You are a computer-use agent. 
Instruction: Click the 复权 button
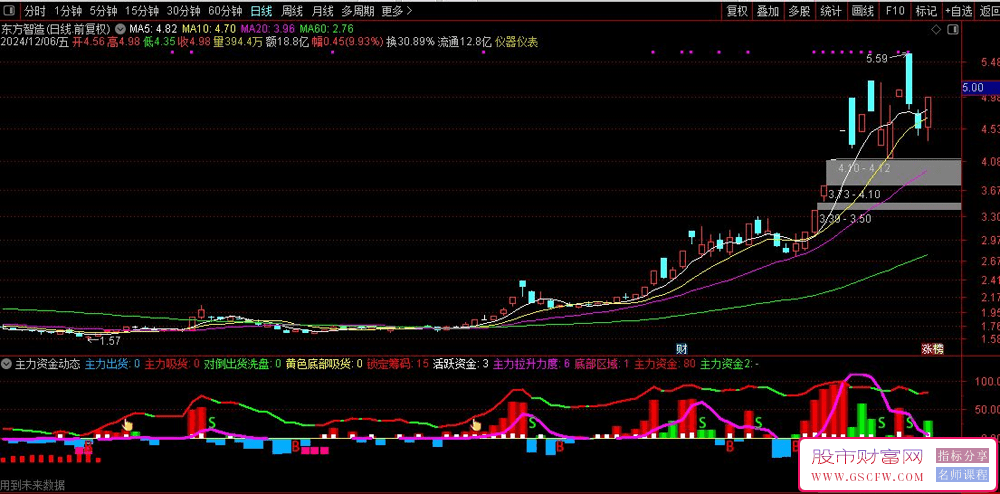[x=737, y=11]
